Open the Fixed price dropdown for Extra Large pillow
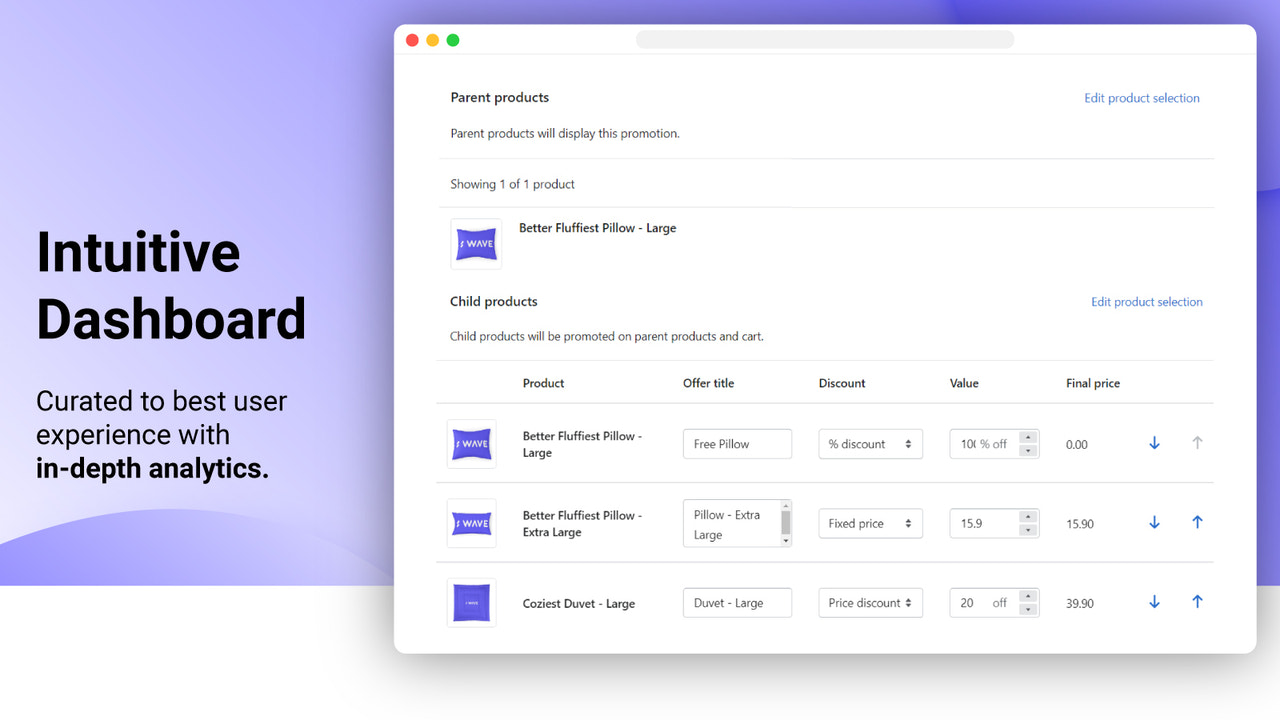Image resolution: width=1280 pixels, height=720 pixels. [870, 523]
